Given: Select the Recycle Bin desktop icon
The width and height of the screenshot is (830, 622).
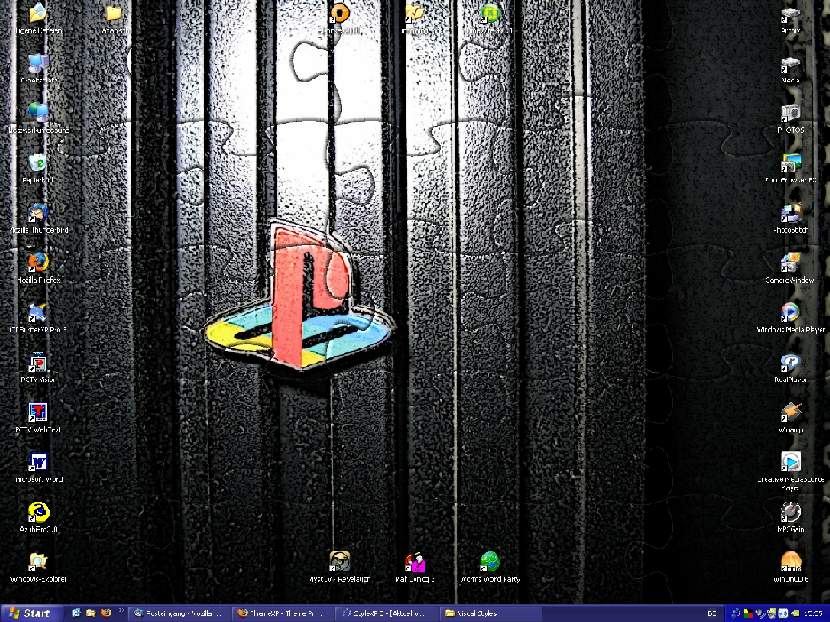Looking at the screenshot, I should pos(38,169).
